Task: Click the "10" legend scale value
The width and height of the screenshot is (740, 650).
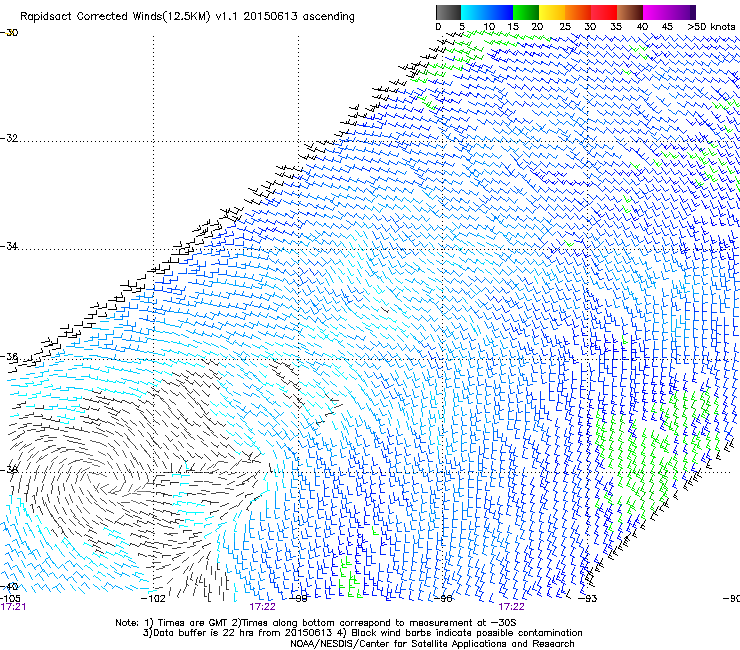Action: coord(489,26)
